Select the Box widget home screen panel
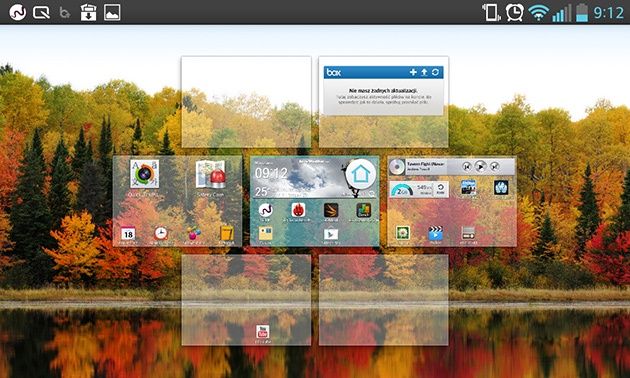The width and height of the screenshot is (630, 378). (383, 102)
